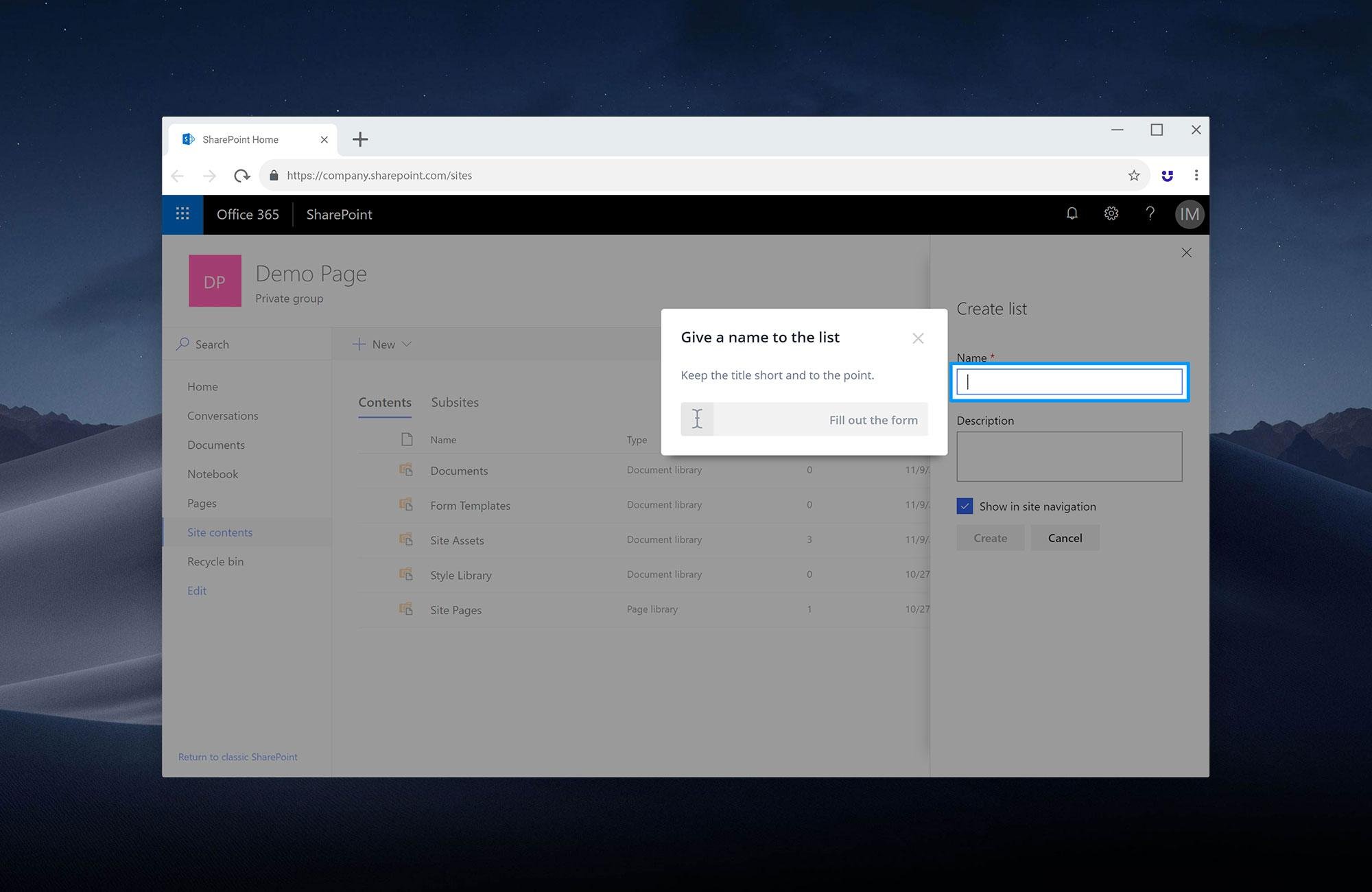Open the Office 365 app launcher grid
Viewport: 1372px width, 892px height.
click(182, 214)
